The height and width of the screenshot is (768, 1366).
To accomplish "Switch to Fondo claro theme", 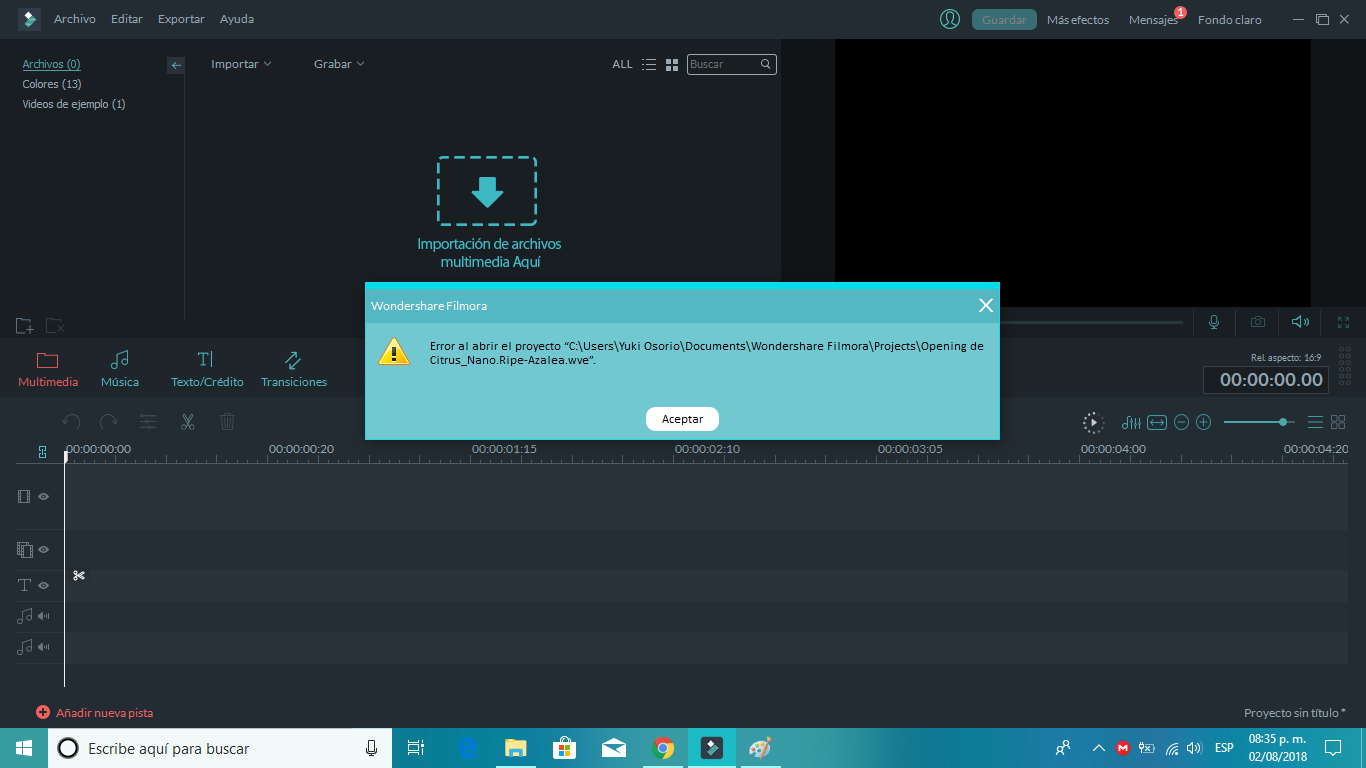I will (1230, 20).
